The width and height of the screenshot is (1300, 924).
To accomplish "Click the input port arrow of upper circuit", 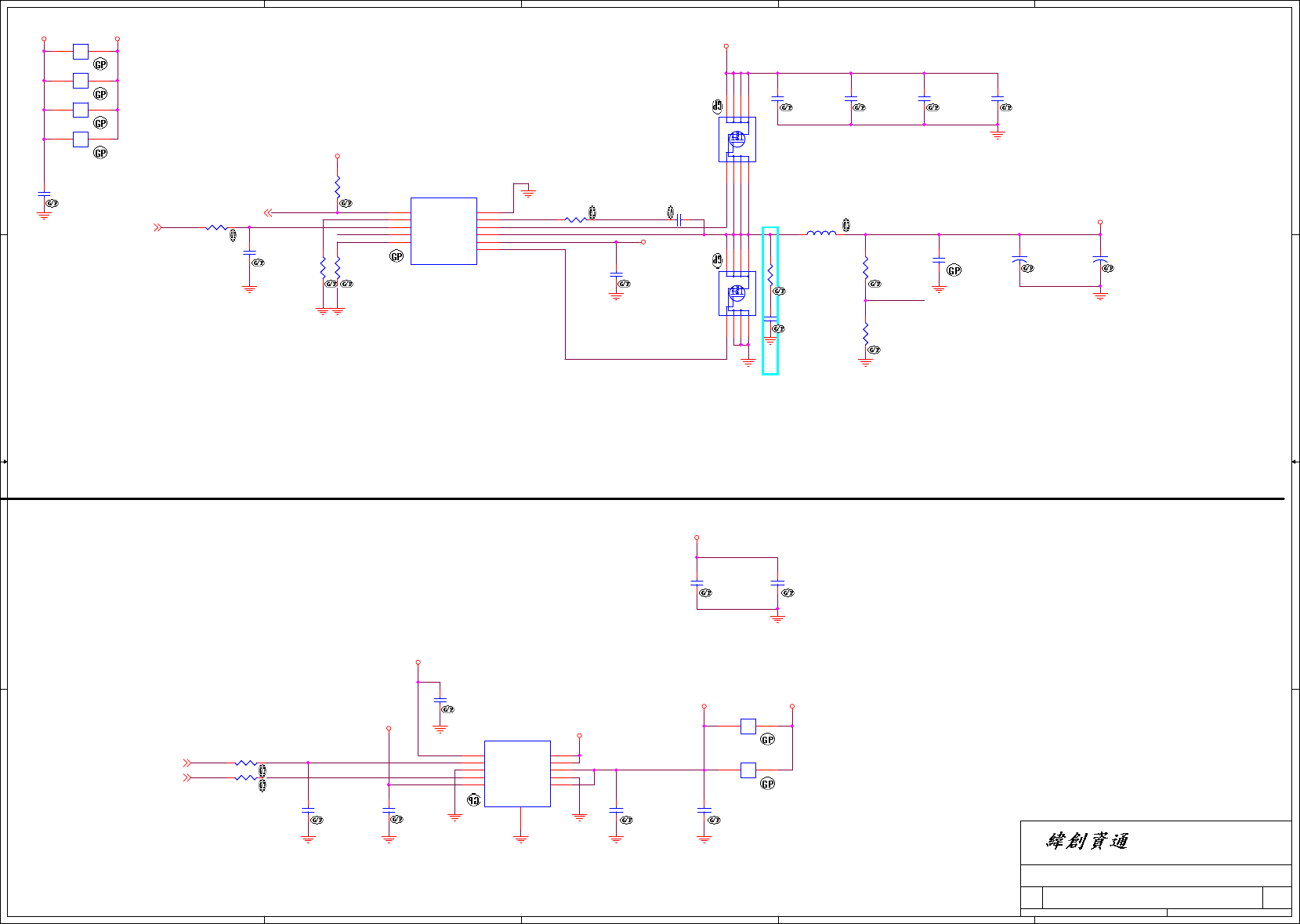I will pyautogui.click(x=158, y=227).
